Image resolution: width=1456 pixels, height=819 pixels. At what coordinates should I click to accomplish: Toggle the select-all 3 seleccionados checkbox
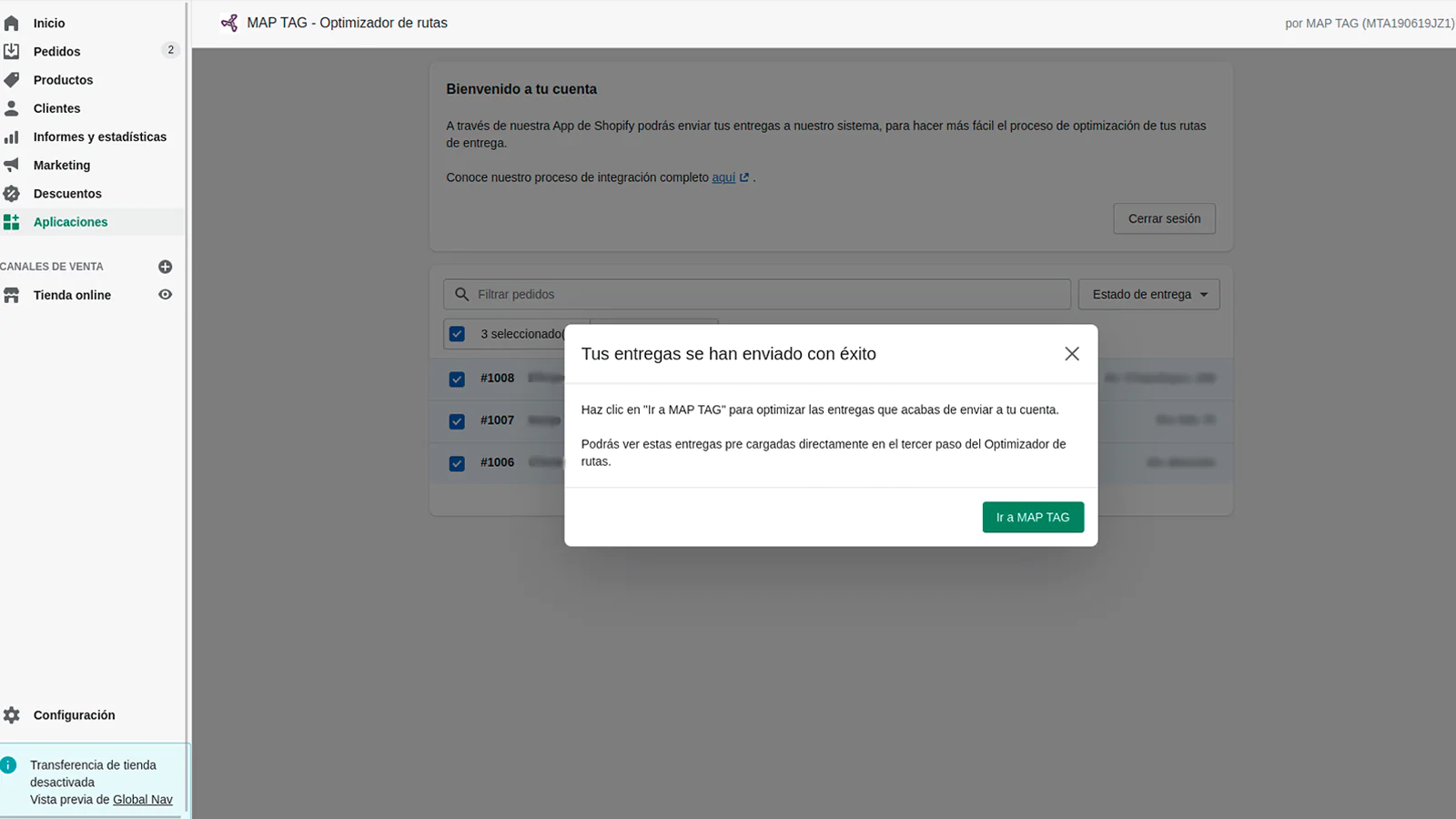[x=457, y=334]
